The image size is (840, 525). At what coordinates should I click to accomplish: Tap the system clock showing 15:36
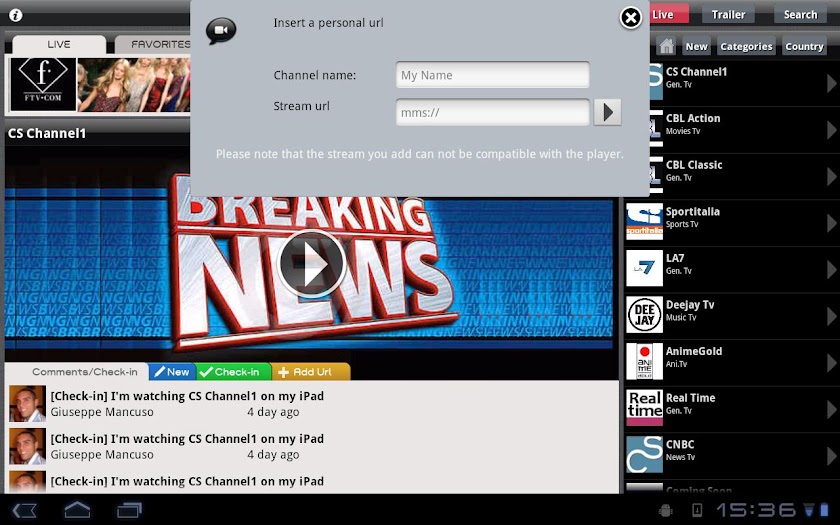756,509
